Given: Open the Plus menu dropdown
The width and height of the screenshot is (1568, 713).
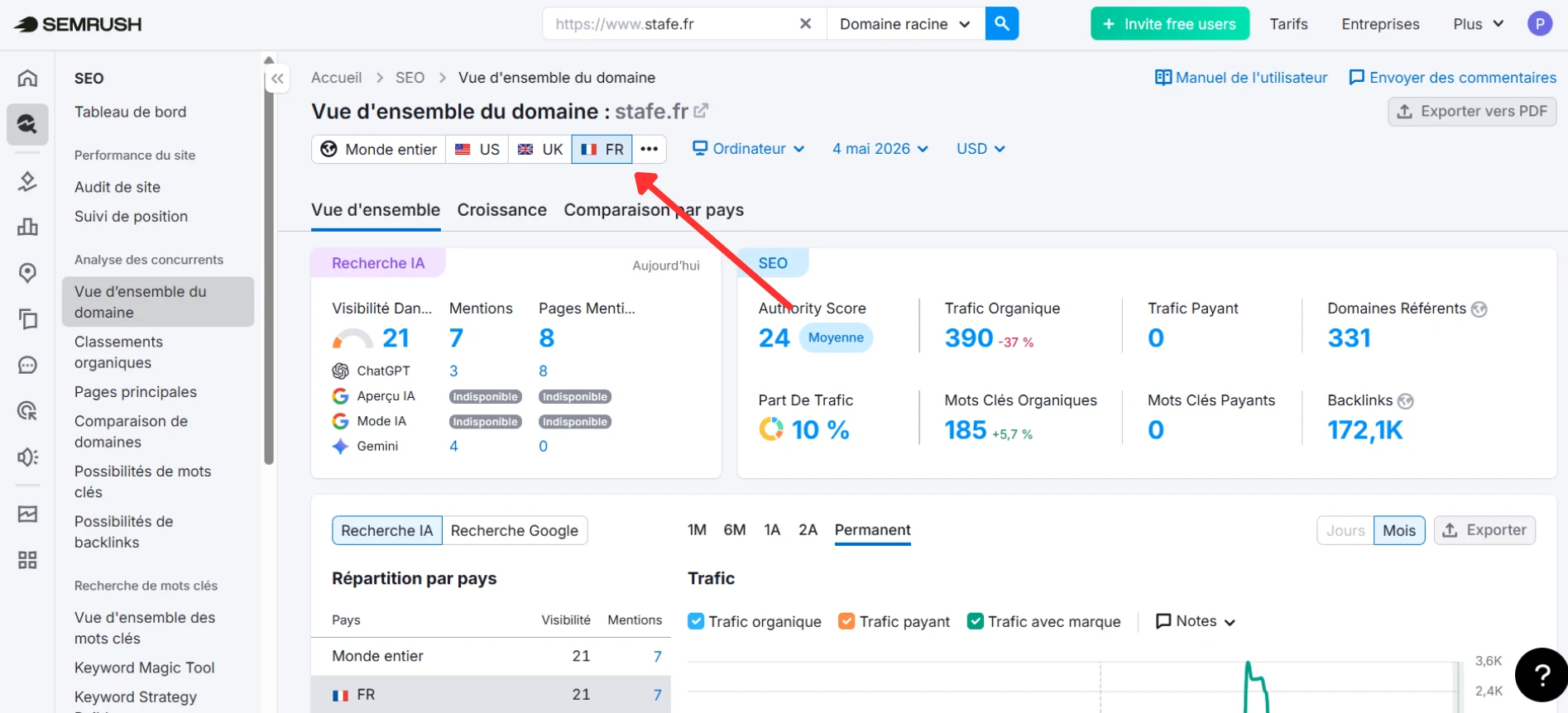Looking at the screenshot, I should (x=1479, y=24).
